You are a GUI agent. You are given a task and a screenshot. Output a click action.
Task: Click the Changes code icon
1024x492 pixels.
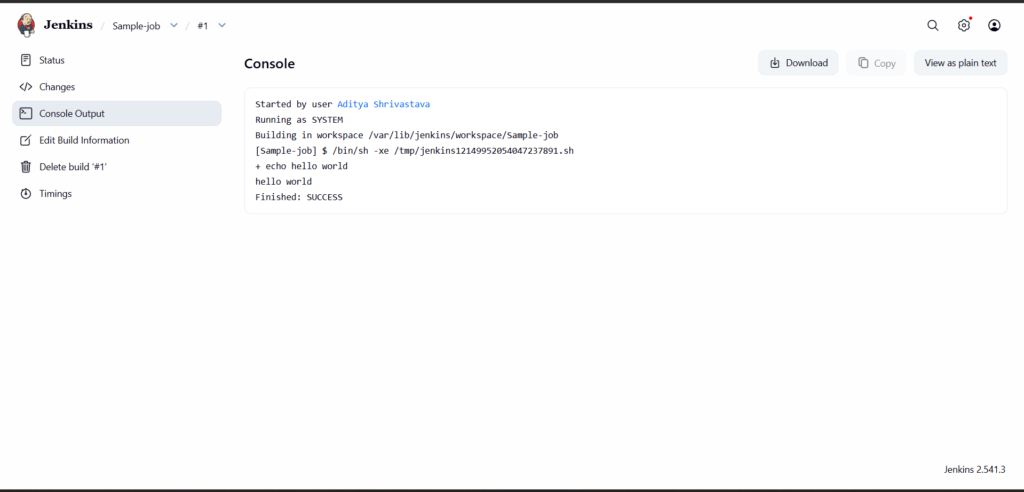[x=26, y=87]
